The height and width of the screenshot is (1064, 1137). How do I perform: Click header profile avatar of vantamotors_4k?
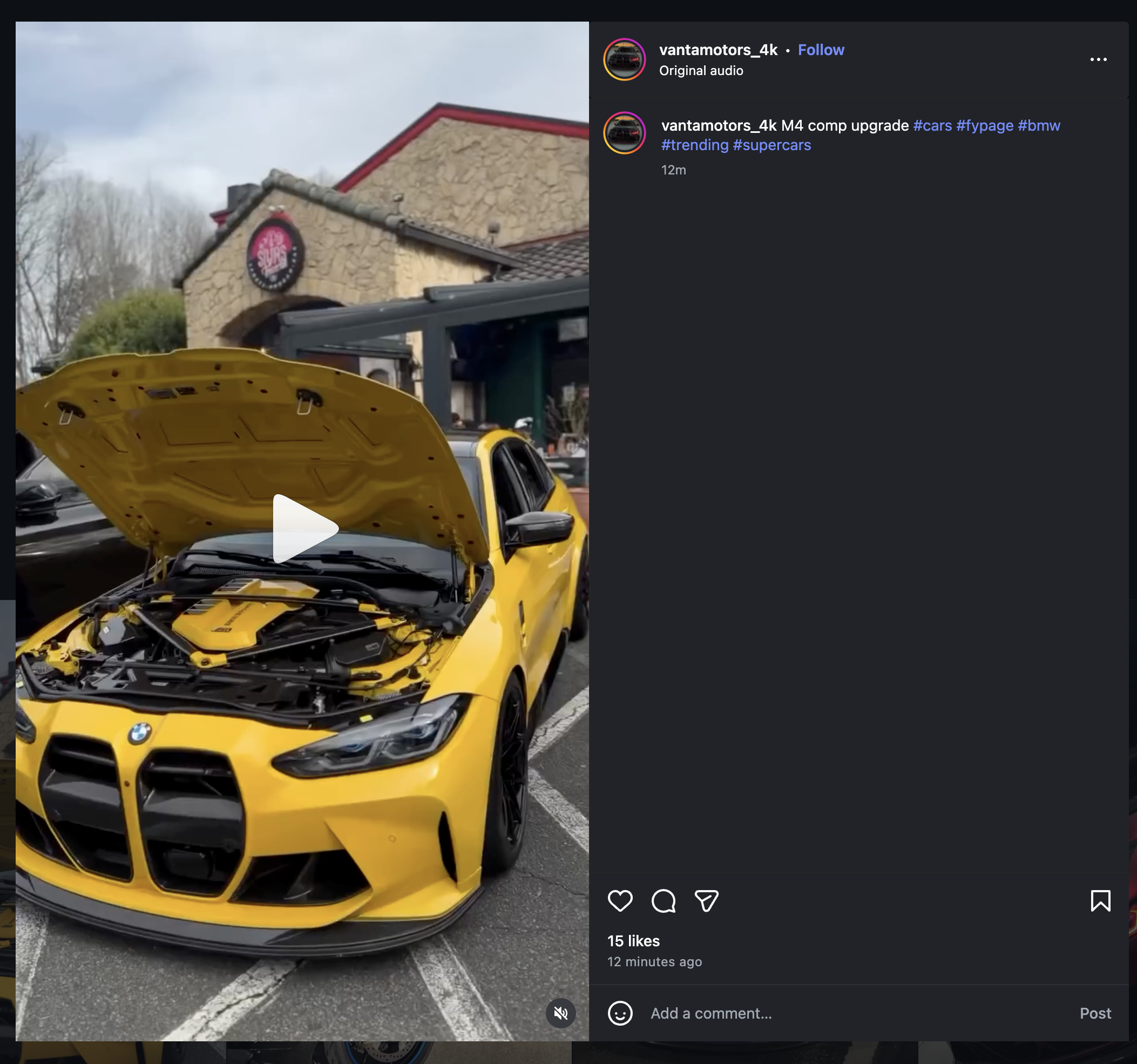[x=625, y=59]
